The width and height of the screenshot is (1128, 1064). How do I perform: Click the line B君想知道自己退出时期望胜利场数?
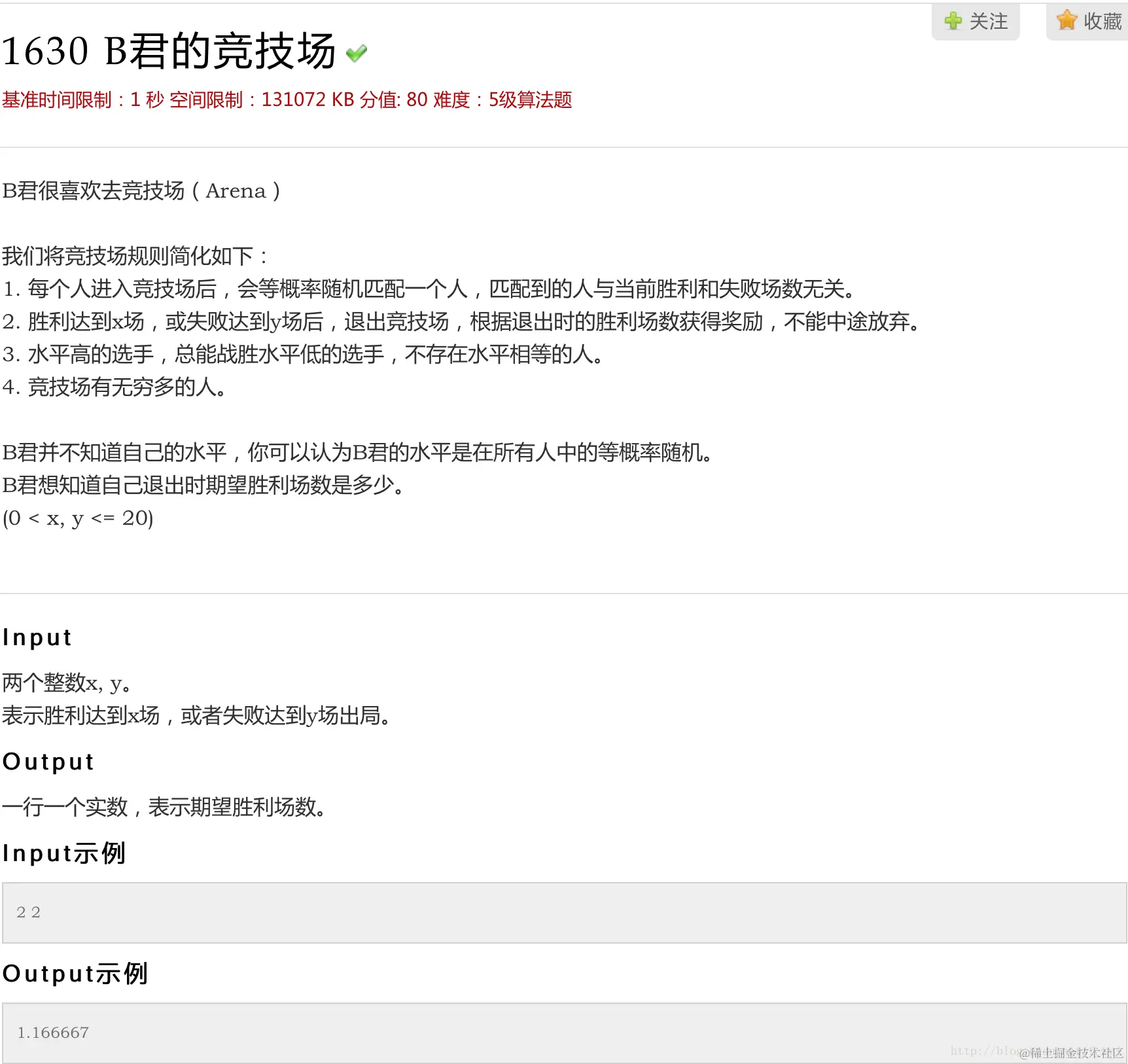click(x=203, y=485)
